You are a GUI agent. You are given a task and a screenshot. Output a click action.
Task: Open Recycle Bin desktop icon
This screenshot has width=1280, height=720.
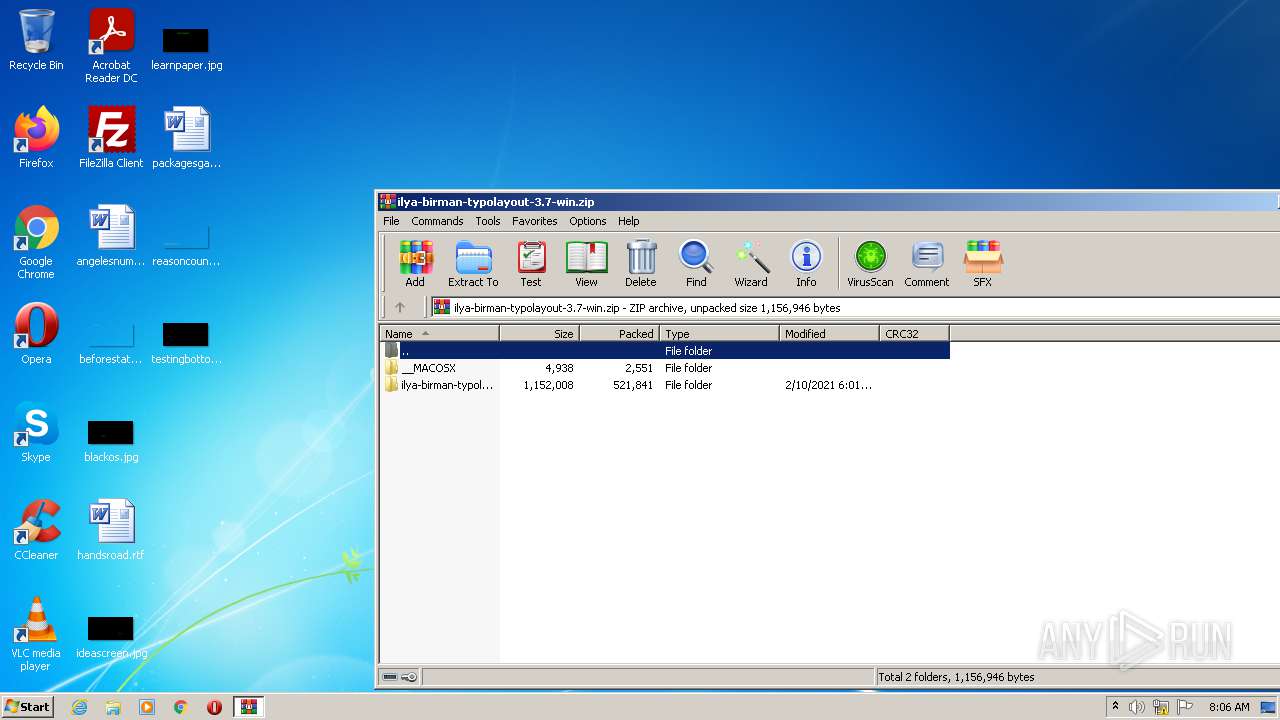tap(36, 40)
